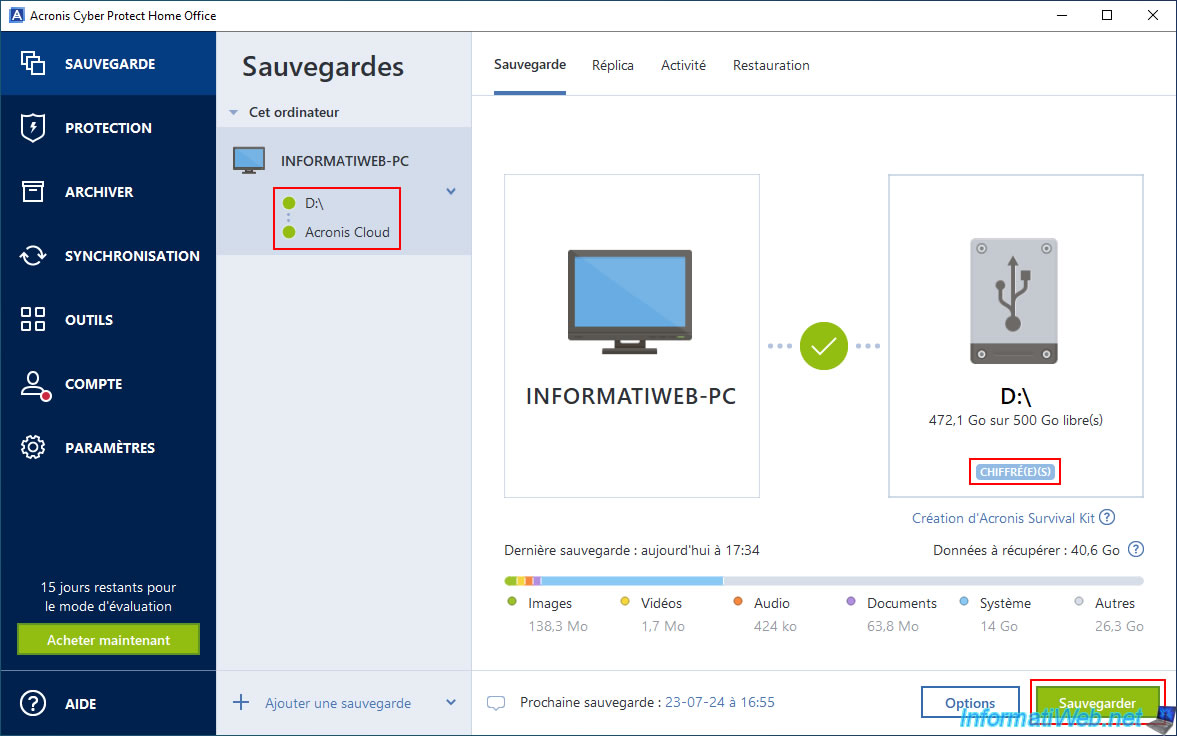Switch to the Réplica tab

613,65
